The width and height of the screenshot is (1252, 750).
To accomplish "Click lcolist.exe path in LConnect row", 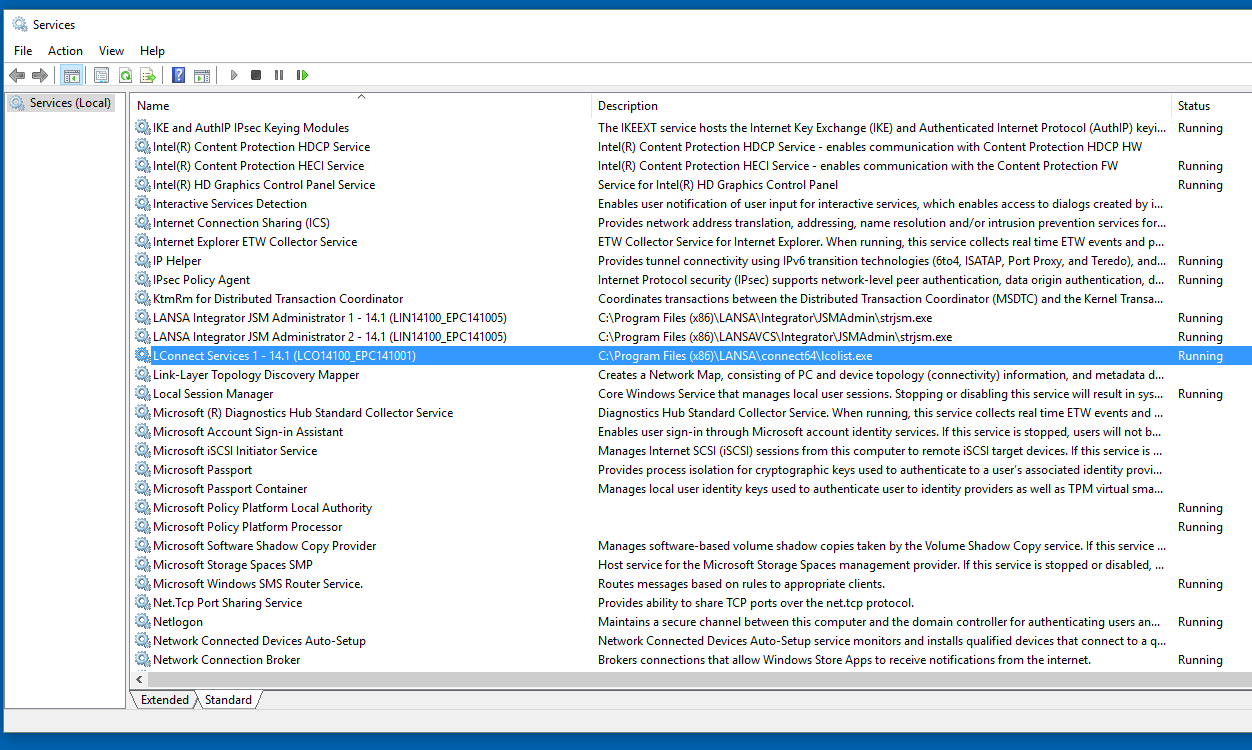I will click(735, 356).
